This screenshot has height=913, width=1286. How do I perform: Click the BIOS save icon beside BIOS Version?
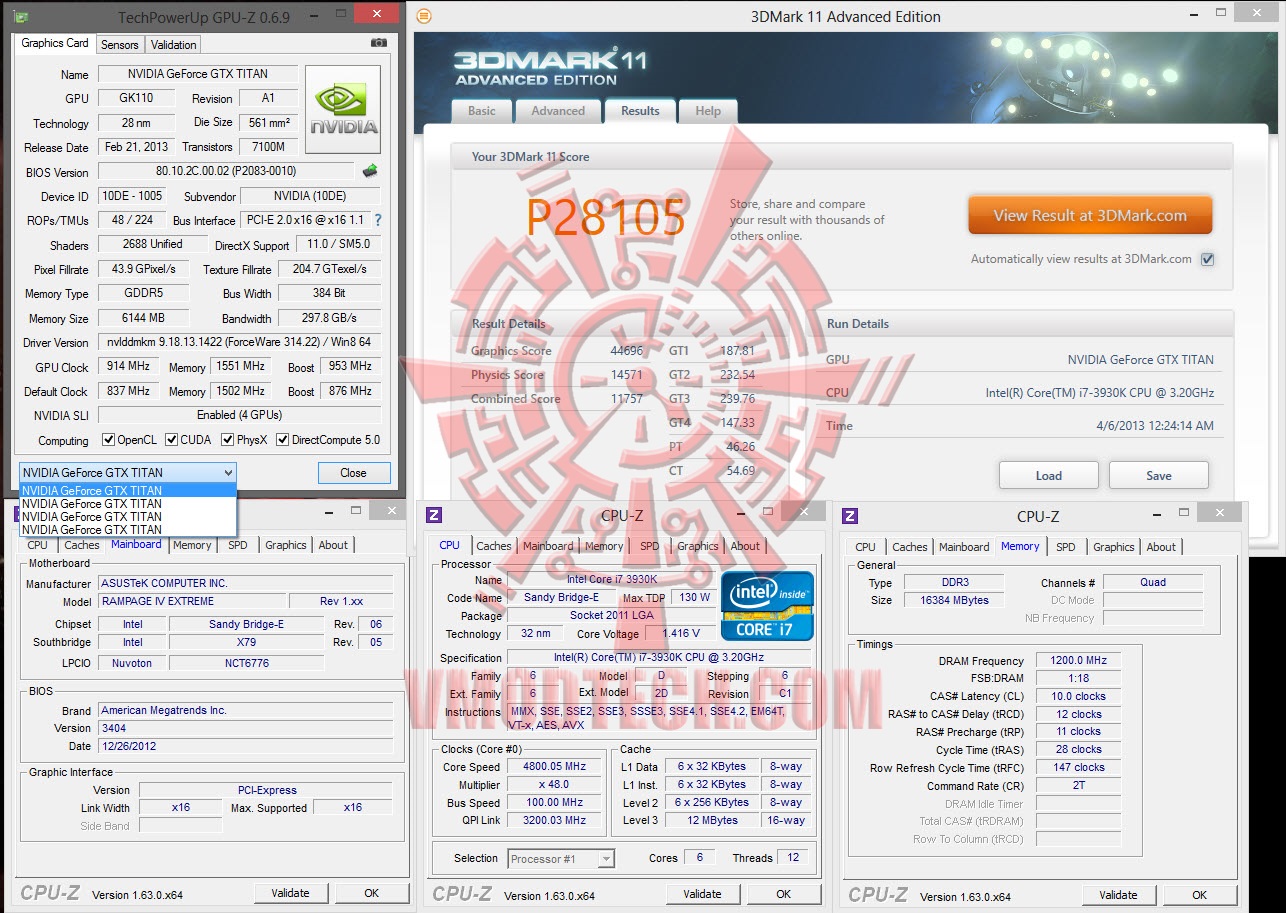(x=370, y=171)
